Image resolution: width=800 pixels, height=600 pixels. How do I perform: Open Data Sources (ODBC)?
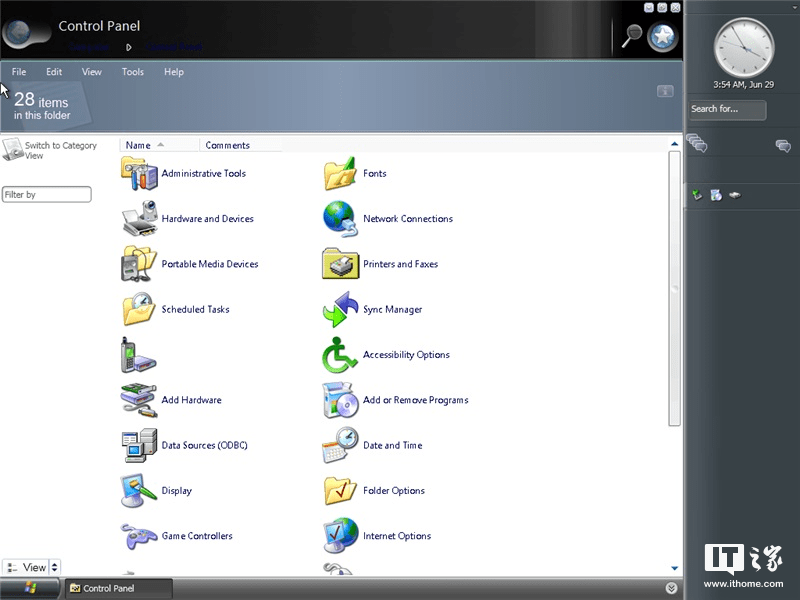point(204,445)
